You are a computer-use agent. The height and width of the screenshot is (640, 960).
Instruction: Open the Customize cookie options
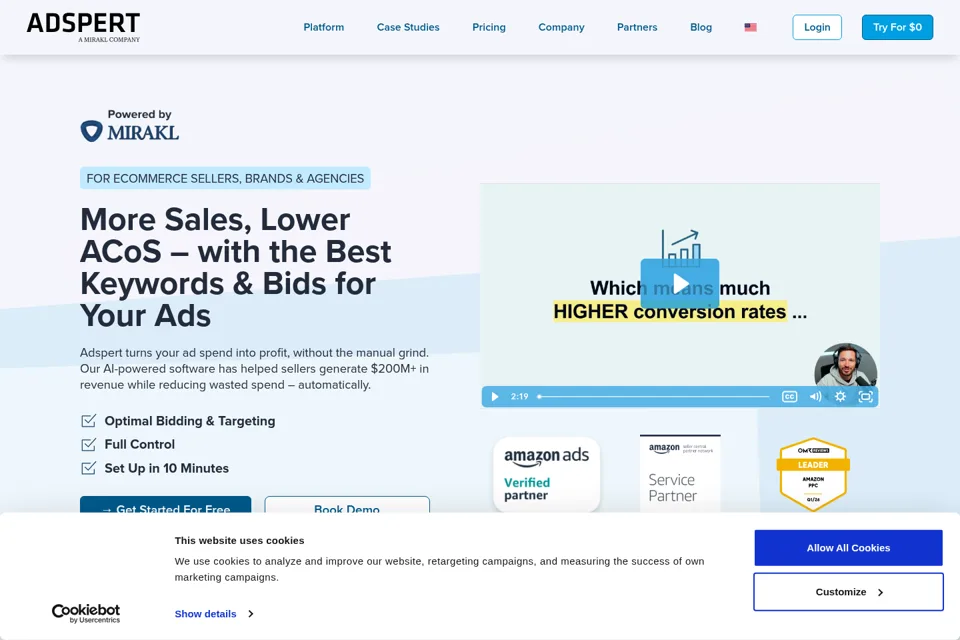tap(848, 592)
